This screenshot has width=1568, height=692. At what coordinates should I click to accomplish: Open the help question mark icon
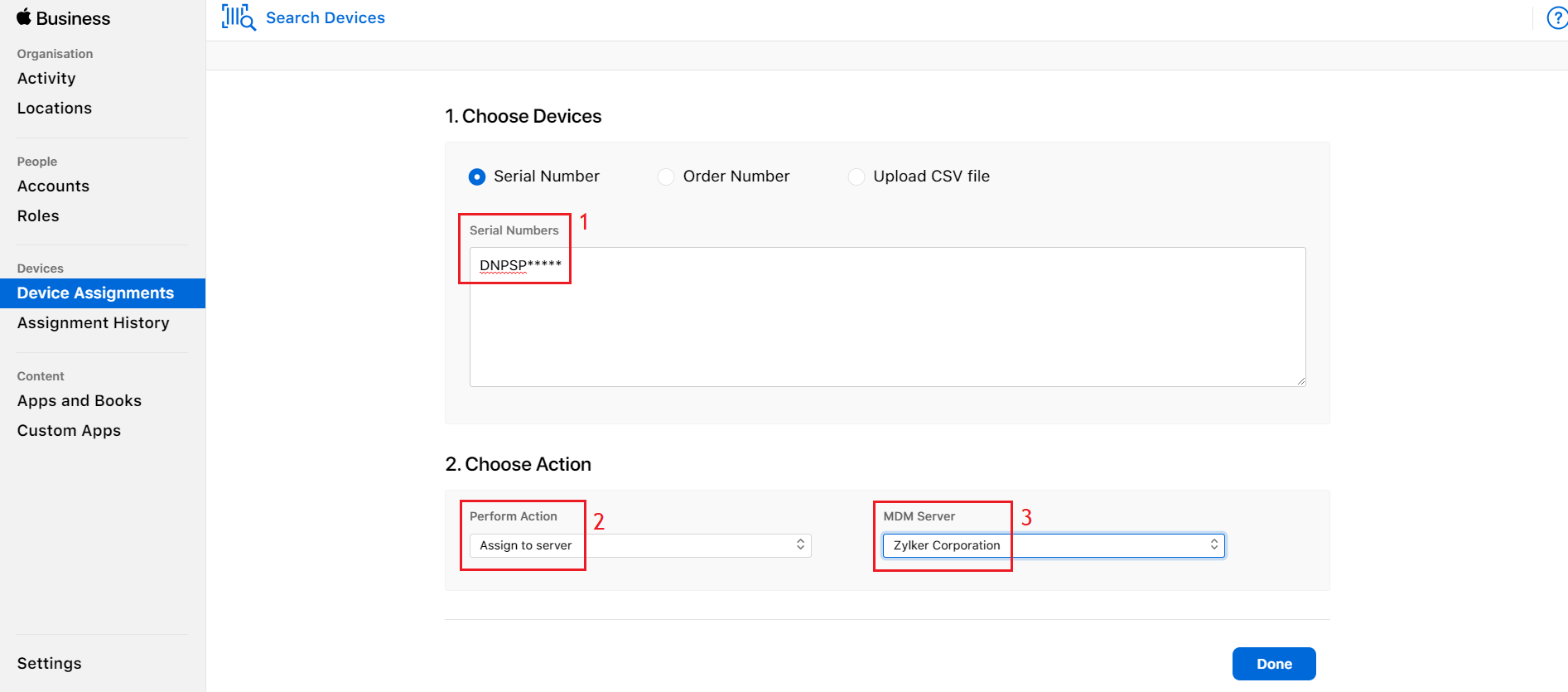[1557, 18]
